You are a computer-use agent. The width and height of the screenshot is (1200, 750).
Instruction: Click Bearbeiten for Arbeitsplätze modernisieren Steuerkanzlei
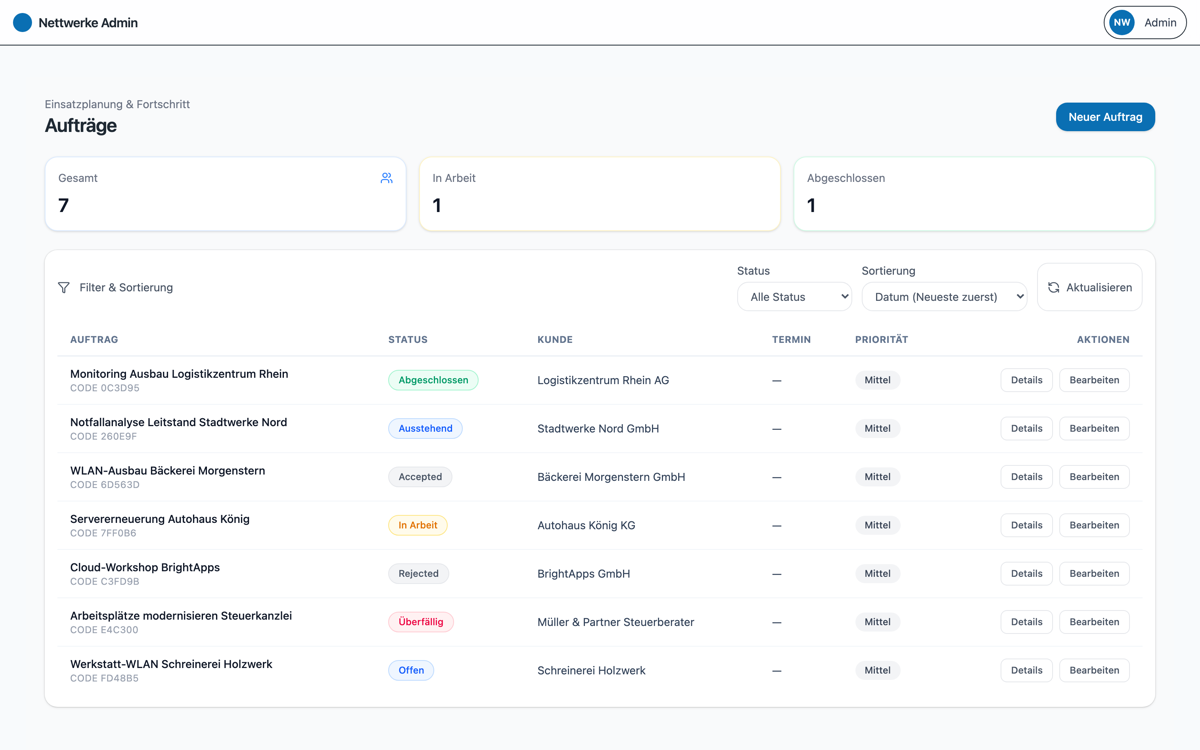coord(1094,622)
